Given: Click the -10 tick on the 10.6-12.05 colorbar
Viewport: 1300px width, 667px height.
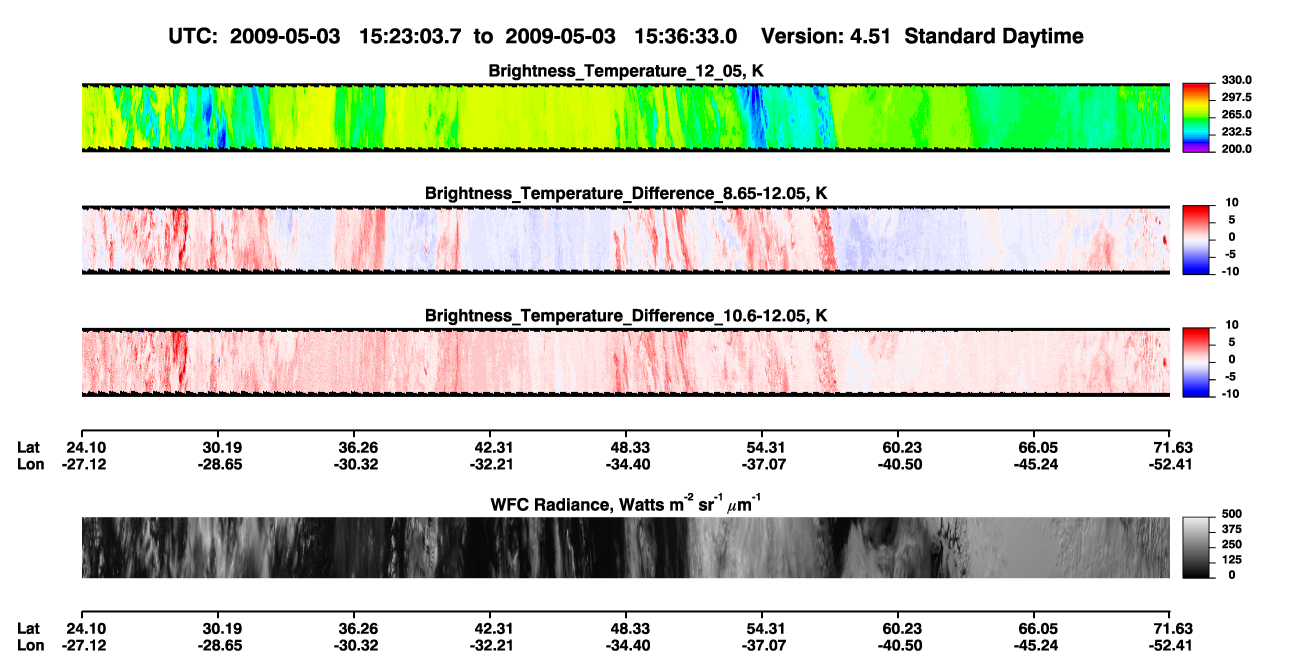Looking at the screenshot, I should coord(1230,394).
